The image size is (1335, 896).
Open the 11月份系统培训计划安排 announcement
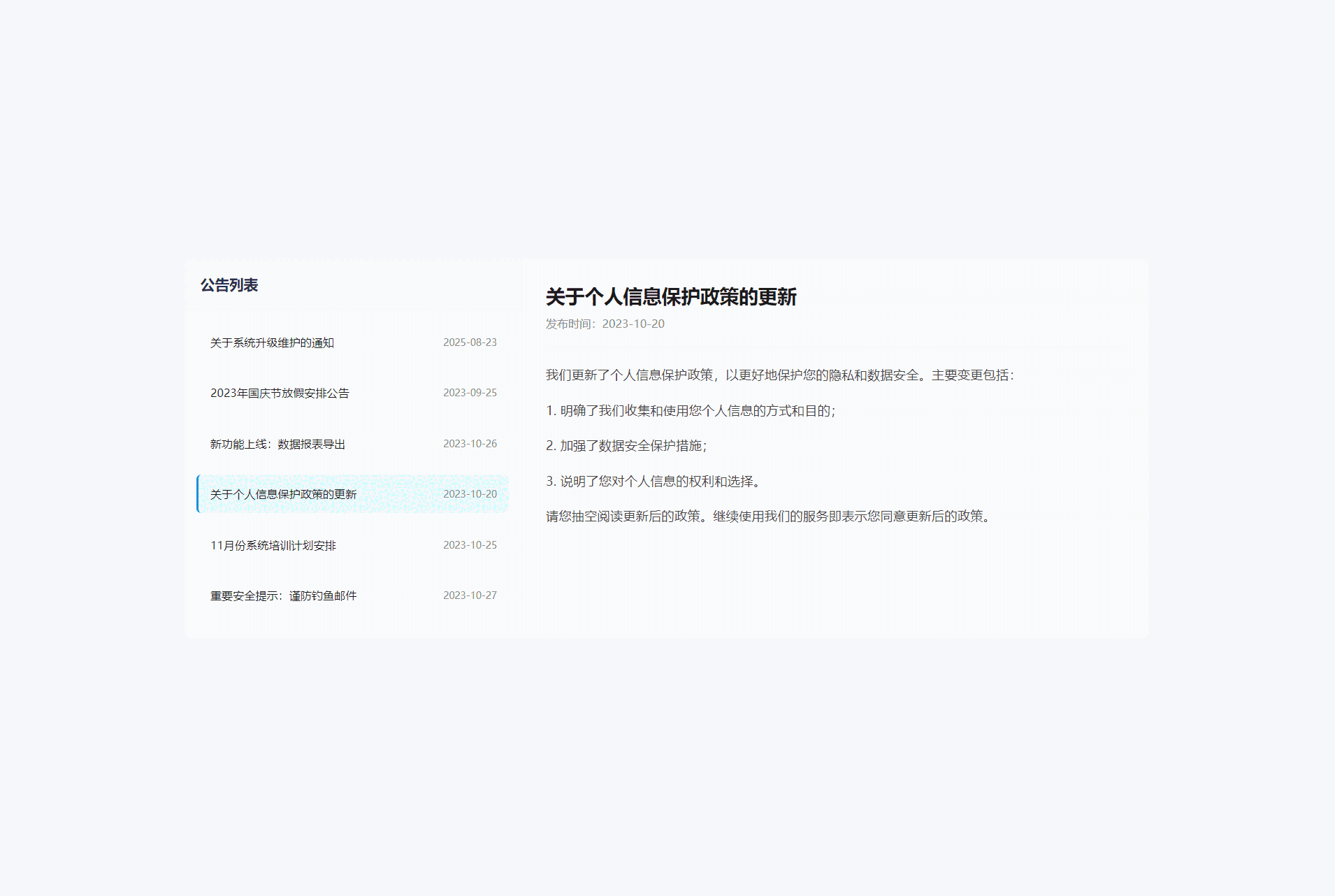(273, 545)
